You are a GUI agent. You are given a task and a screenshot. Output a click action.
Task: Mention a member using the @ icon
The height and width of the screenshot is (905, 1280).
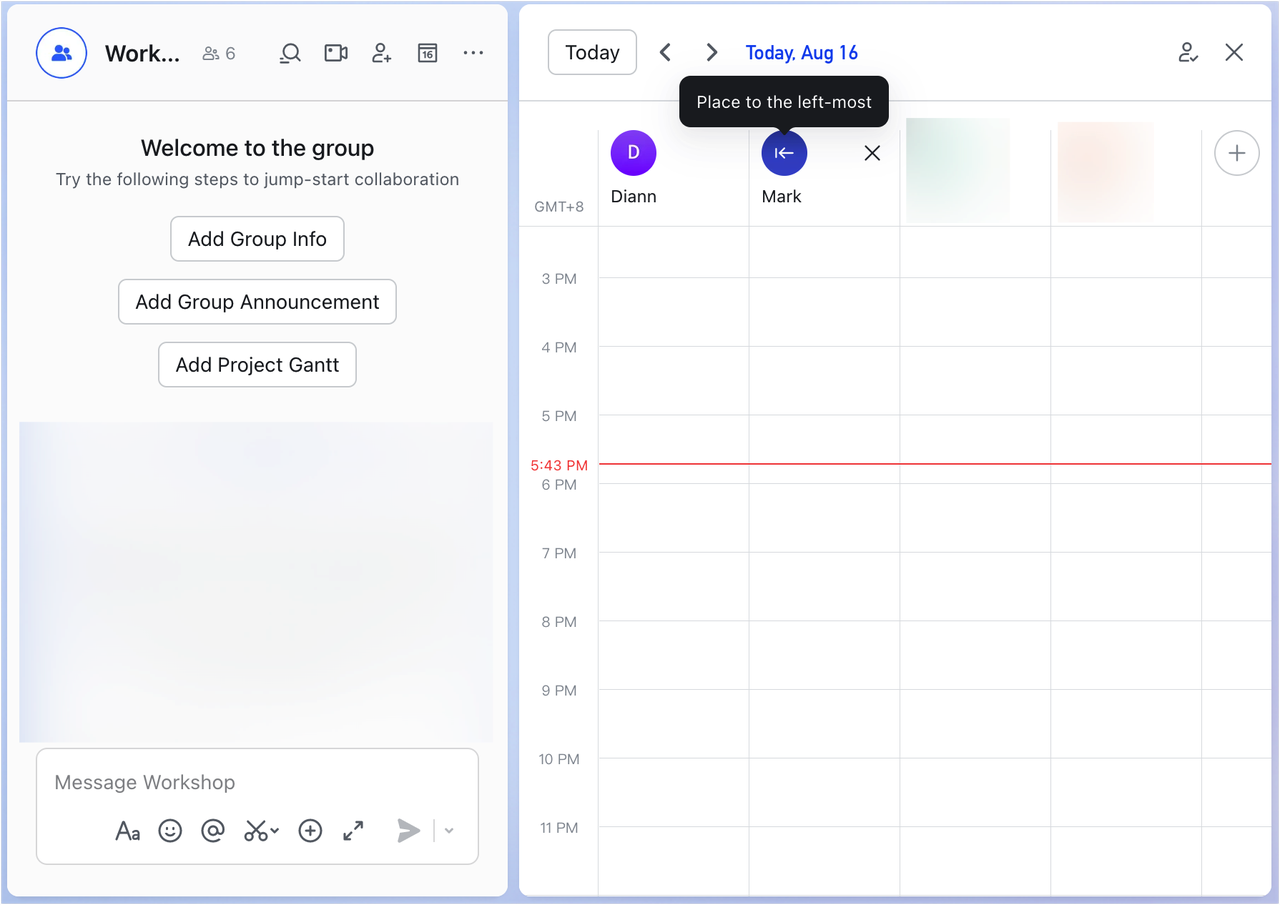coord(213,830)
